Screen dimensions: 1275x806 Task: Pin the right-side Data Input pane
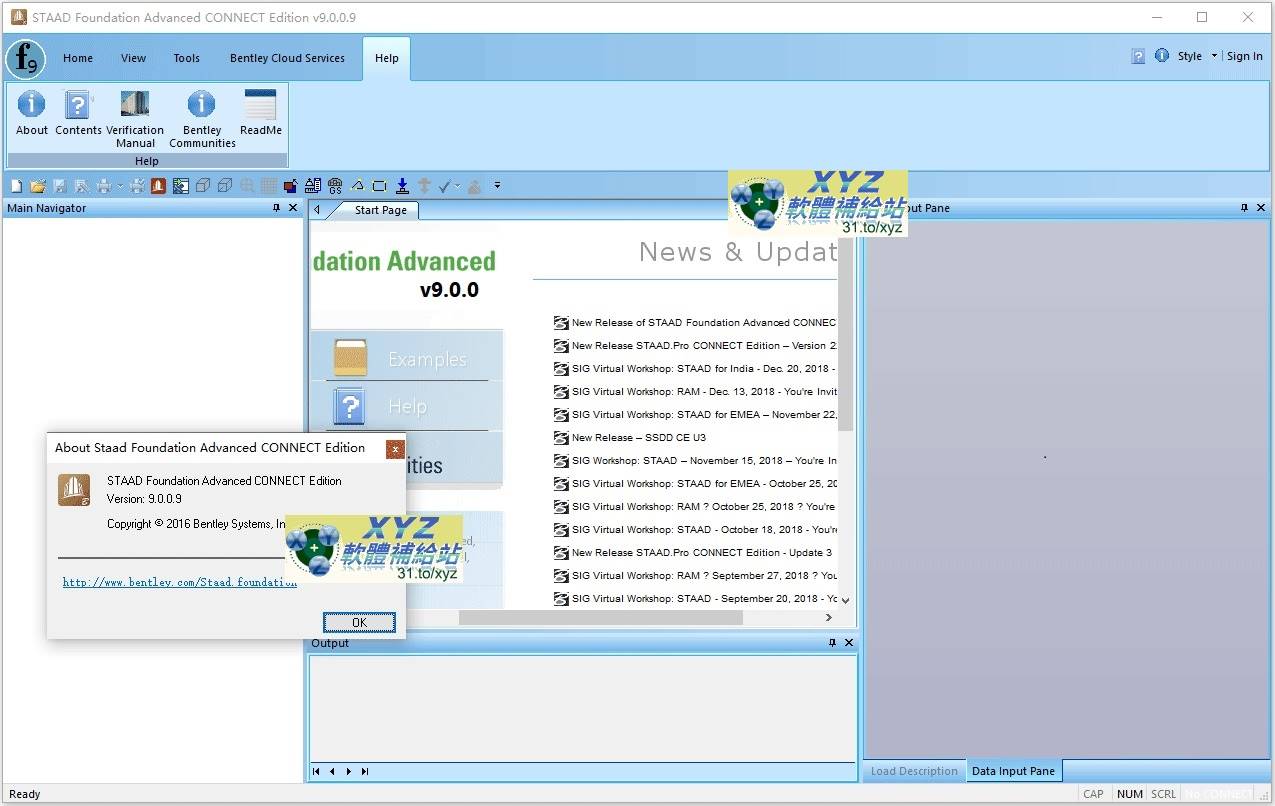click(x=1245, y=208)
